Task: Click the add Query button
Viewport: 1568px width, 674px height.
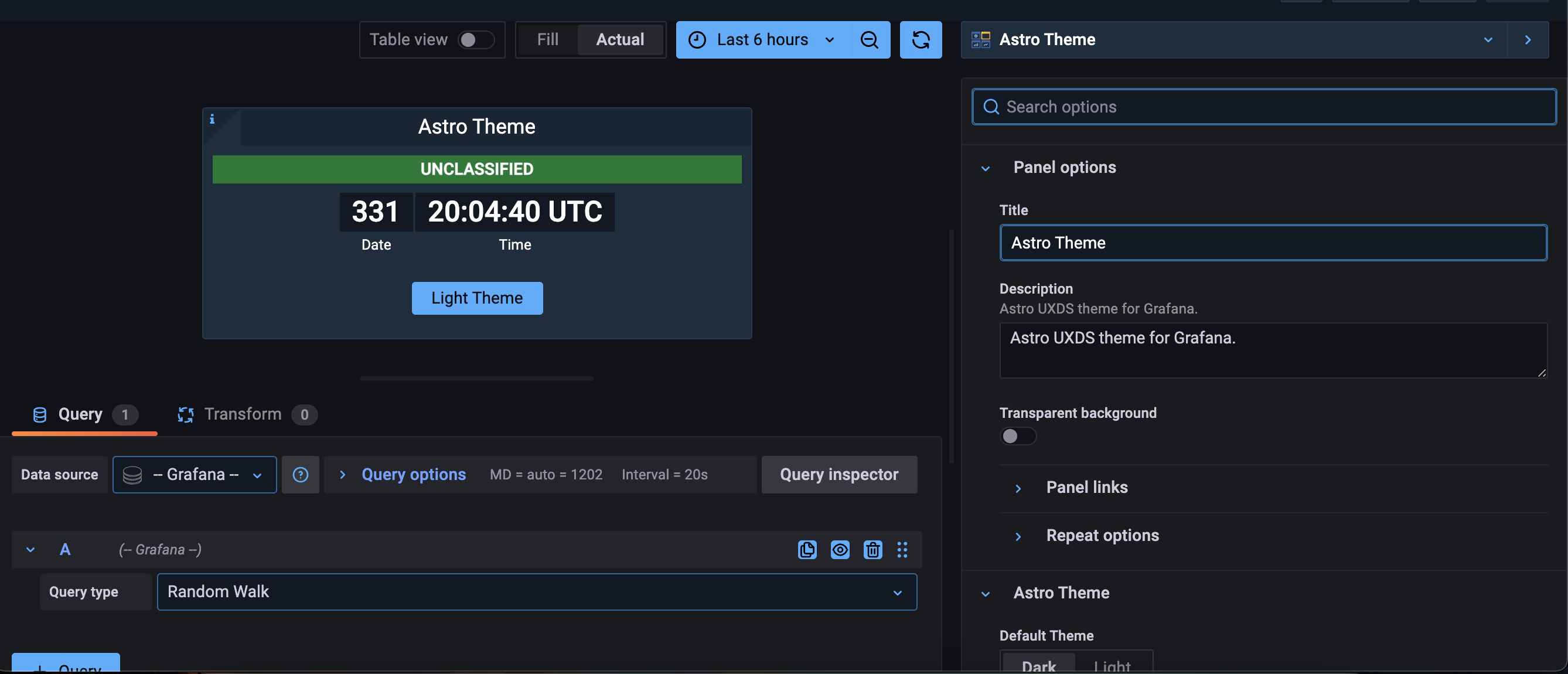Action: (65, 663)
